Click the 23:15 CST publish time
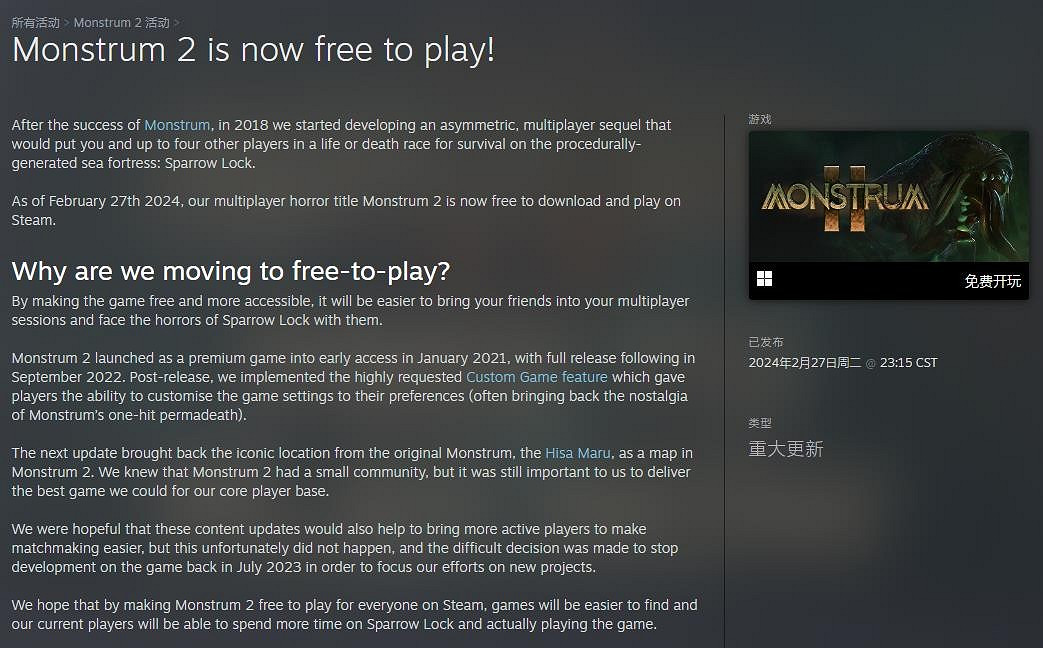This screenshot has width=1043, height=648. pyautogui.click(x=909, y=363)
